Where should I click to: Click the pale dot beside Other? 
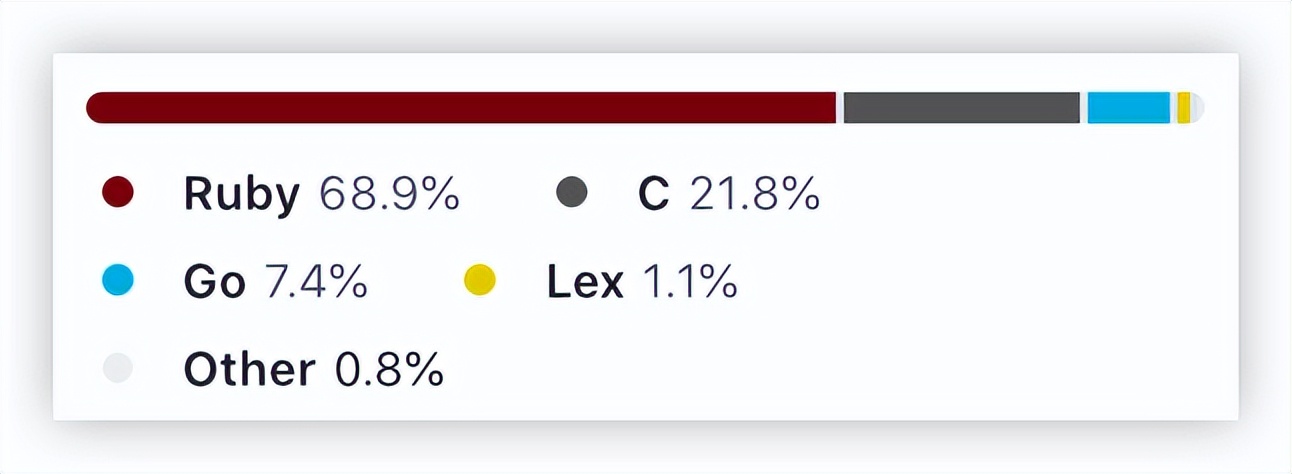click(x=118, y=369)
